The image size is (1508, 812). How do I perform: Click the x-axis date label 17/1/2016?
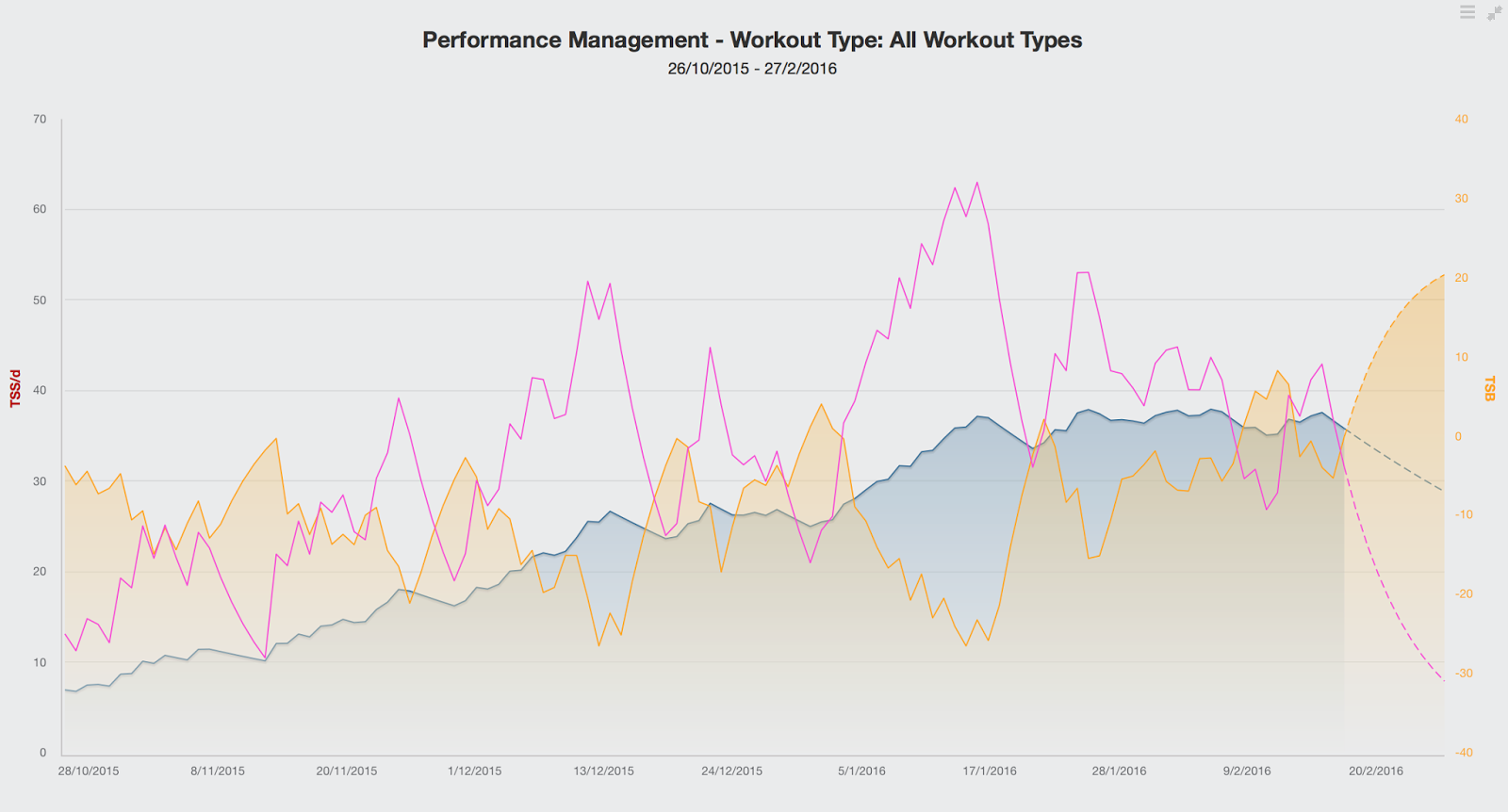pyautogui.click(x=990, y=771)
